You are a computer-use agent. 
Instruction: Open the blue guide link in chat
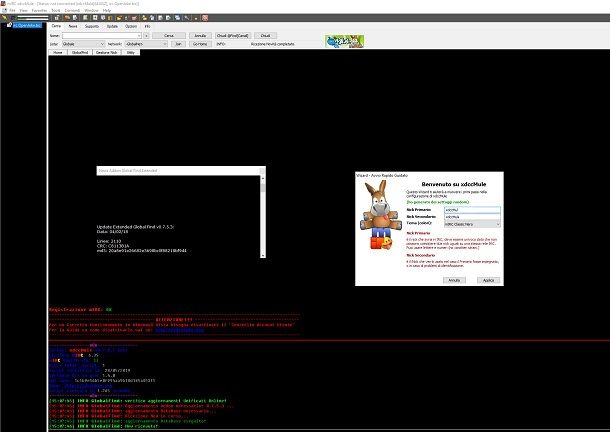(x=179, y=330)
